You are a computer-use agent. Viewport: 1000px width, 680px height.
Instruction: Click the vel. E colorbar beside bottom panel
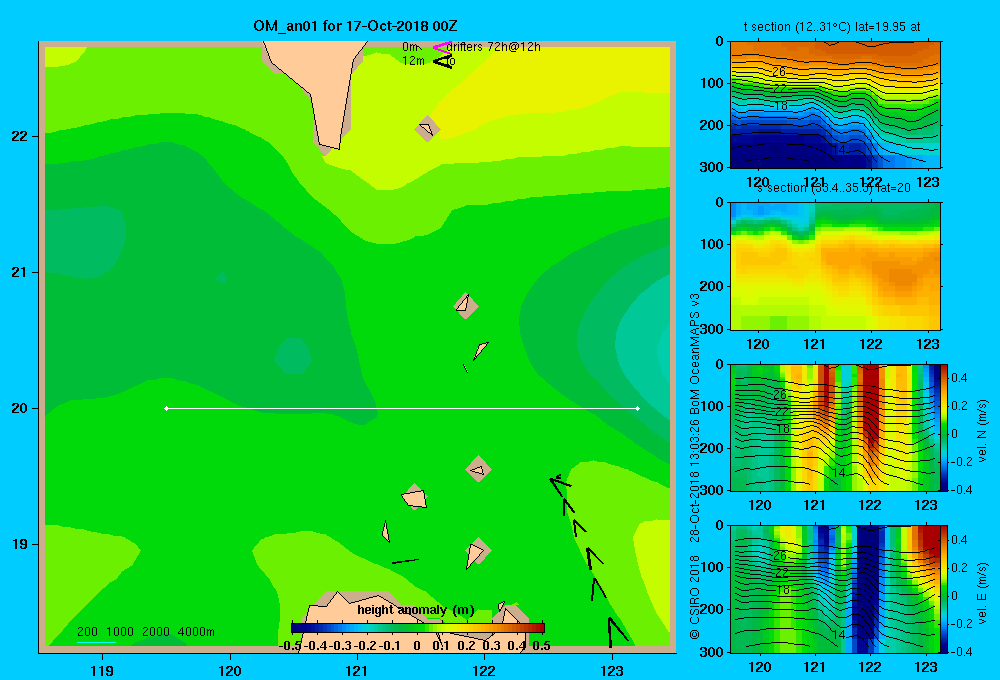pos(945,589)
